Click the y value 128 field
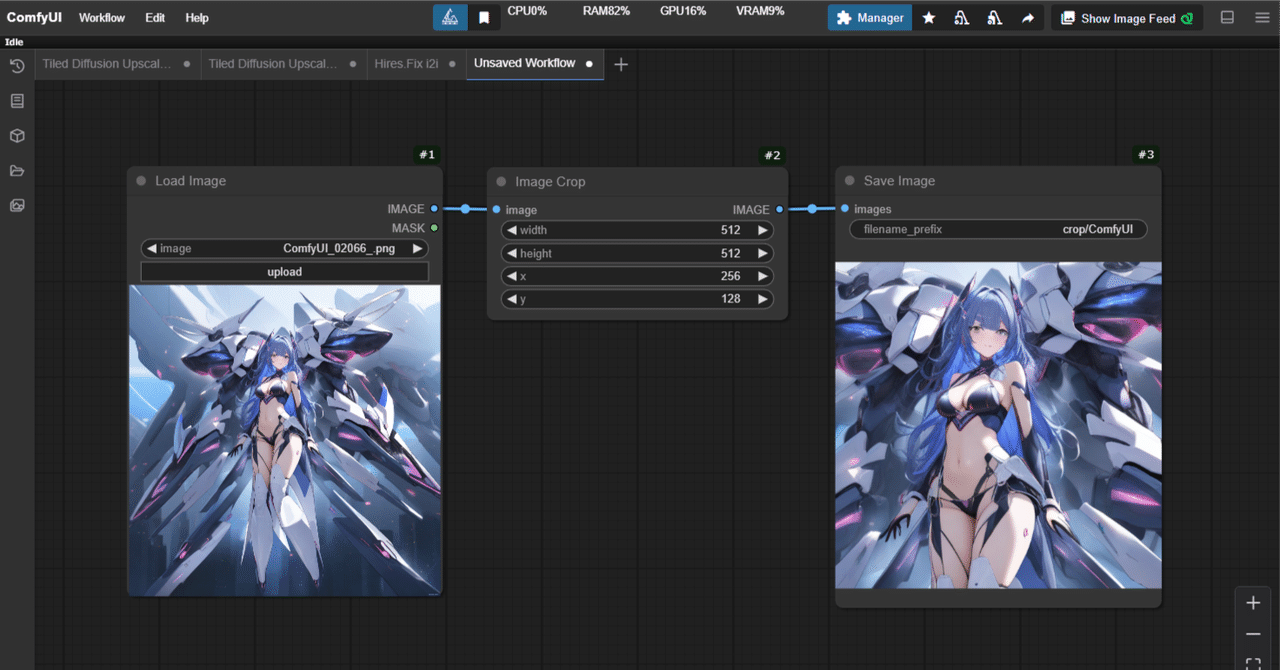 (637, 299)
